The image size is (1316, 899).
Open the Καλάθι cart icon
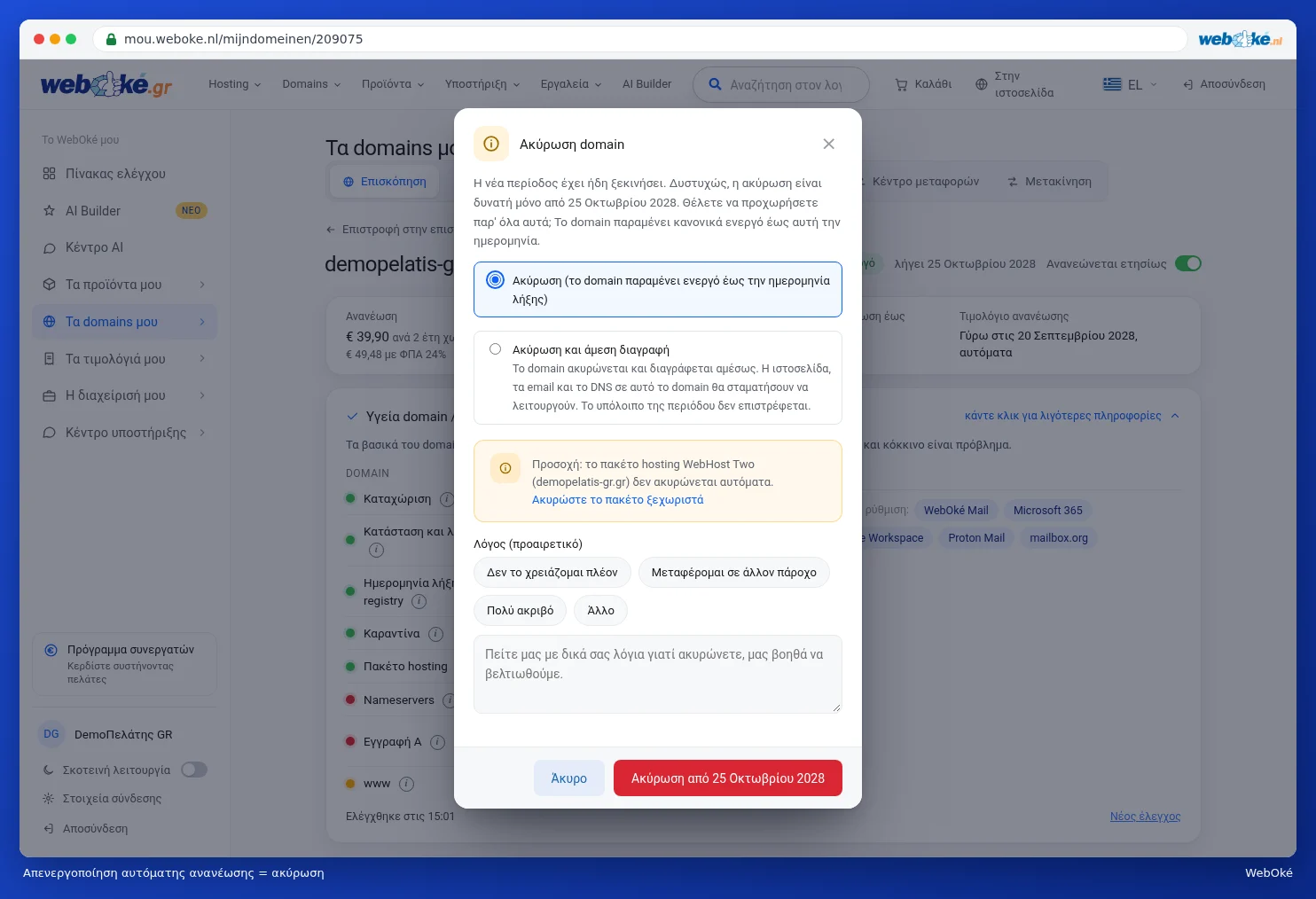(901, 85)
